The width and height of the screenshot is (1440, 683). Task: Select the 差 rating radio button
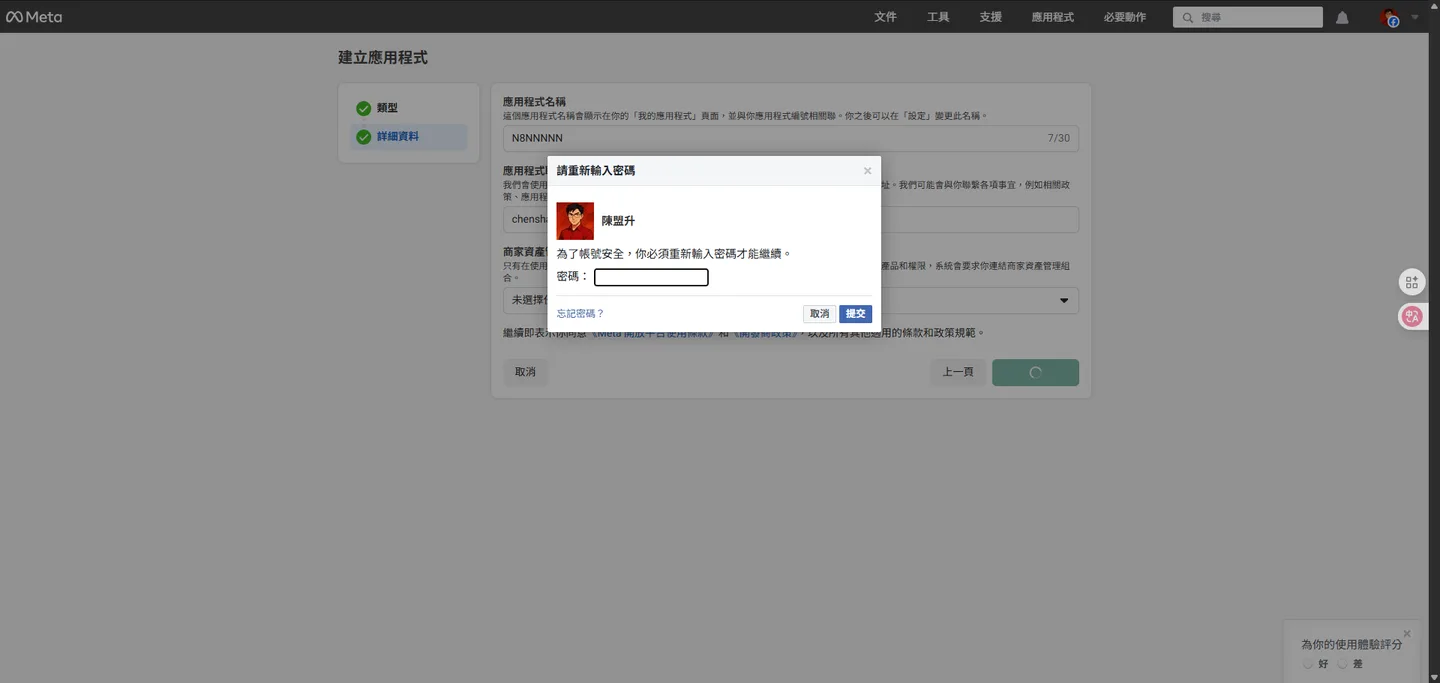pos(1342,664)
